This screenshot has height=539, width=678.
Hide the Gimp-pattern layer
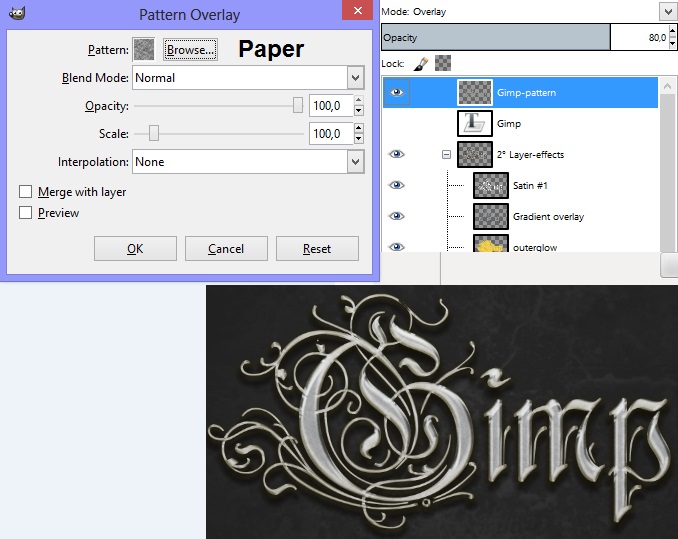(397, 92)
